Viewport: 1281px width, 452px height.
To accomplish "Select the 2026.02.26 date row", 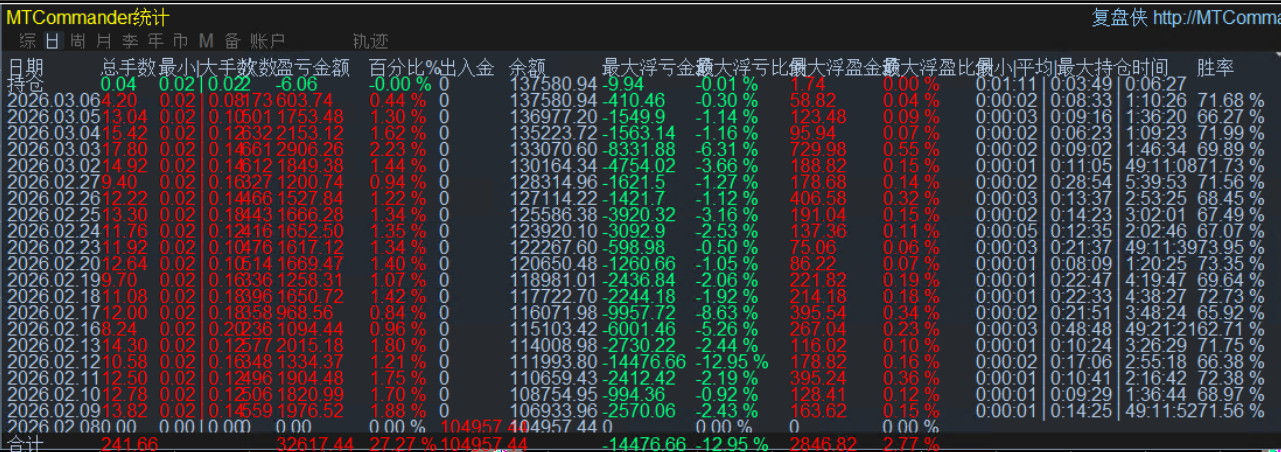I will 54,197.
